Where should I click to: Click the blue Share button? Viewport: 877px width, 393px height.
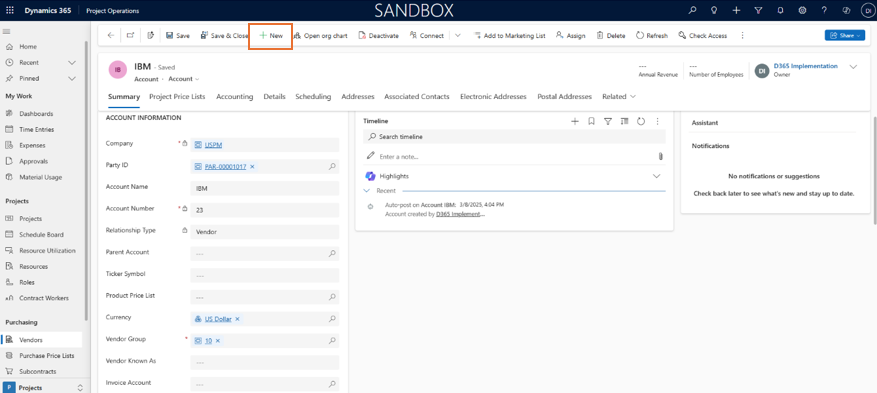click(x=845, y=35)
